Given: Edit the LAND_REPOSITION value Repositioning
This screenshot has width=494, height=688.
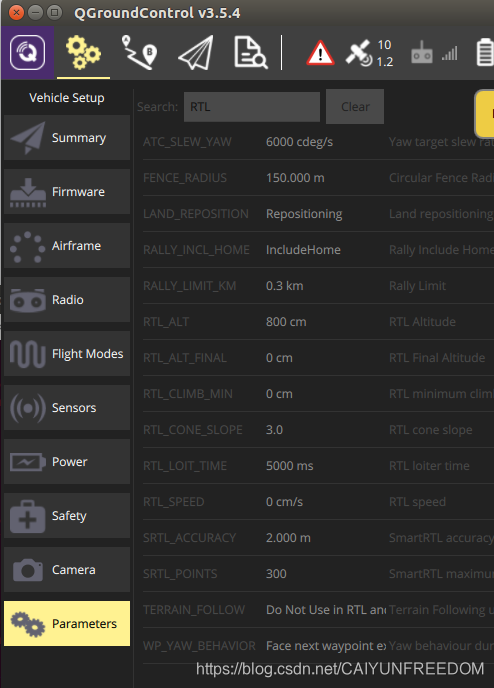Looking at the screenshot, I should (304, 214).
